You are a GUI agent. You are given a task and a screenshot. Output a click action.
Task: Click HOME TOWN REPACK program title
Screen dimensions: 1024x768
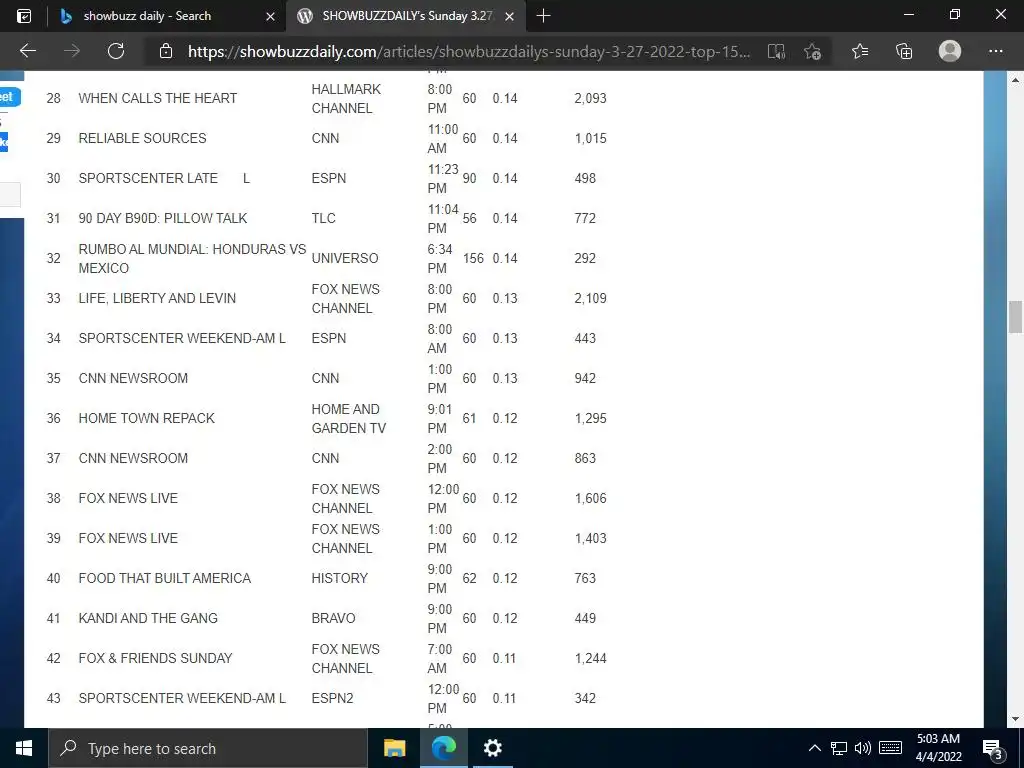point(146,418)
